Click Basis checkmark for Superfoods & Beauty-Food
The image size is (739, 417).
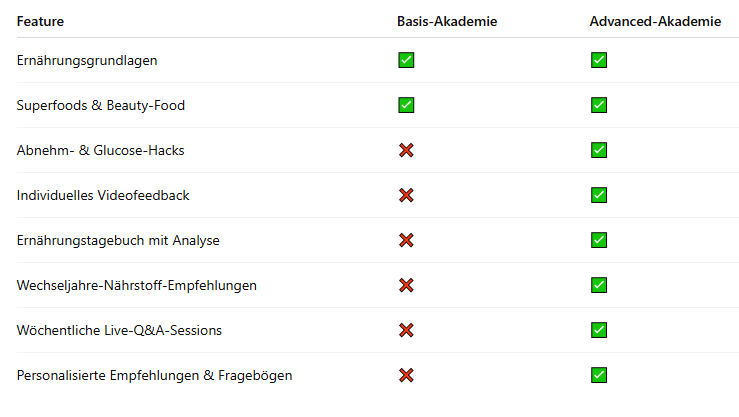point(406,105)
